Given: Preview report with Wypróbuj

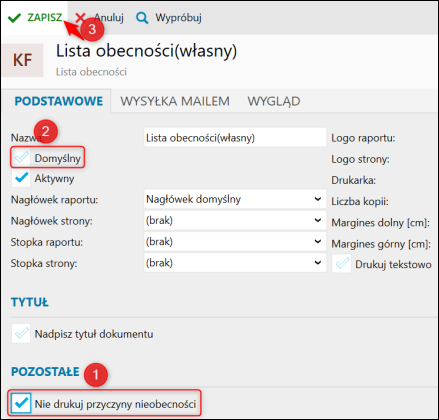Looking at the screenshot, I should click(x=169, y=18).
